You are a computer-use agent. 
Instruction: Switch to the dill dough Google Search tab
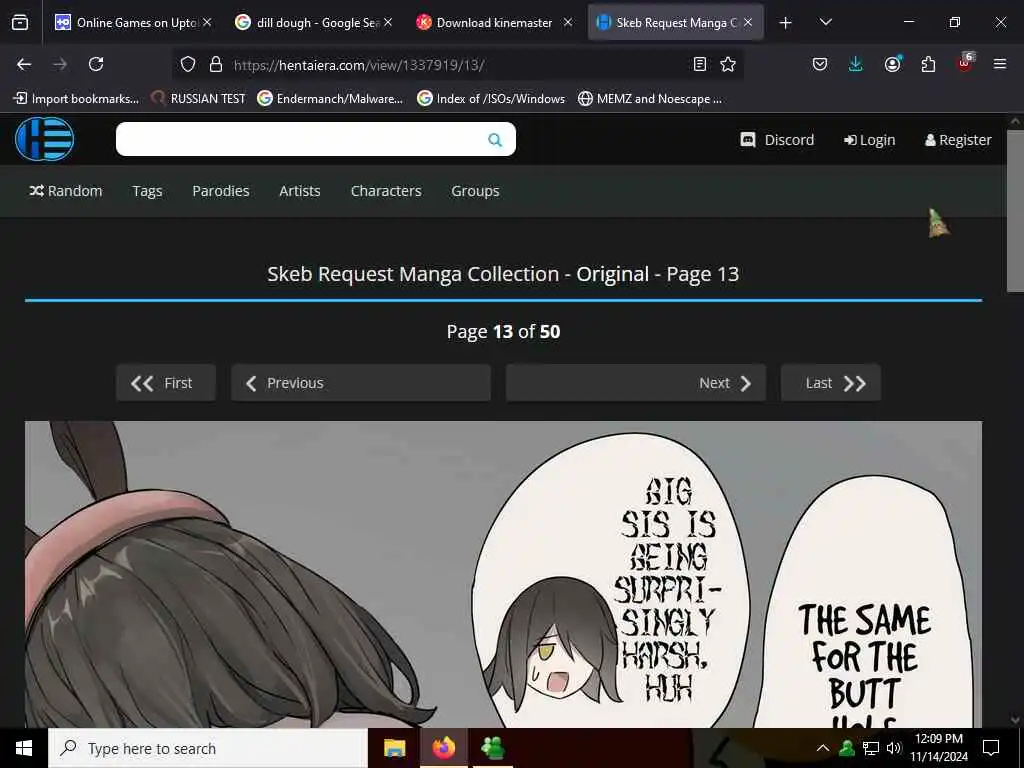tap(314, 23)
